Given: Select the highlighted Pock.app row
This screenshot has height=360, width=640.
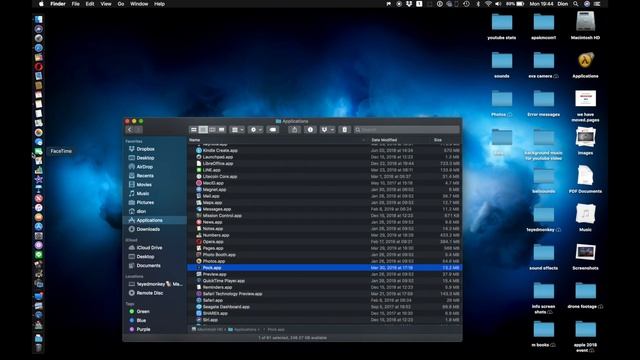Looking at the screenshot, I should [324, 268].
